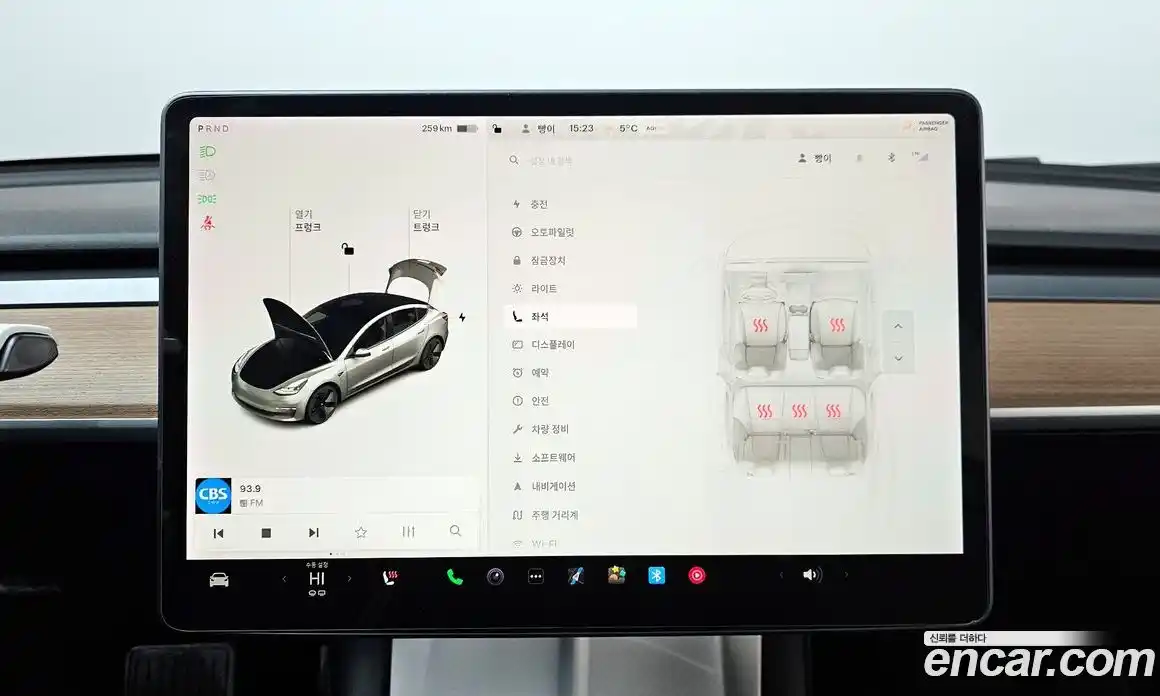This screenshot has height=696, width=1160.
Task: Tap the Bluetooth app icon in dock
Action: coord(656,575)
